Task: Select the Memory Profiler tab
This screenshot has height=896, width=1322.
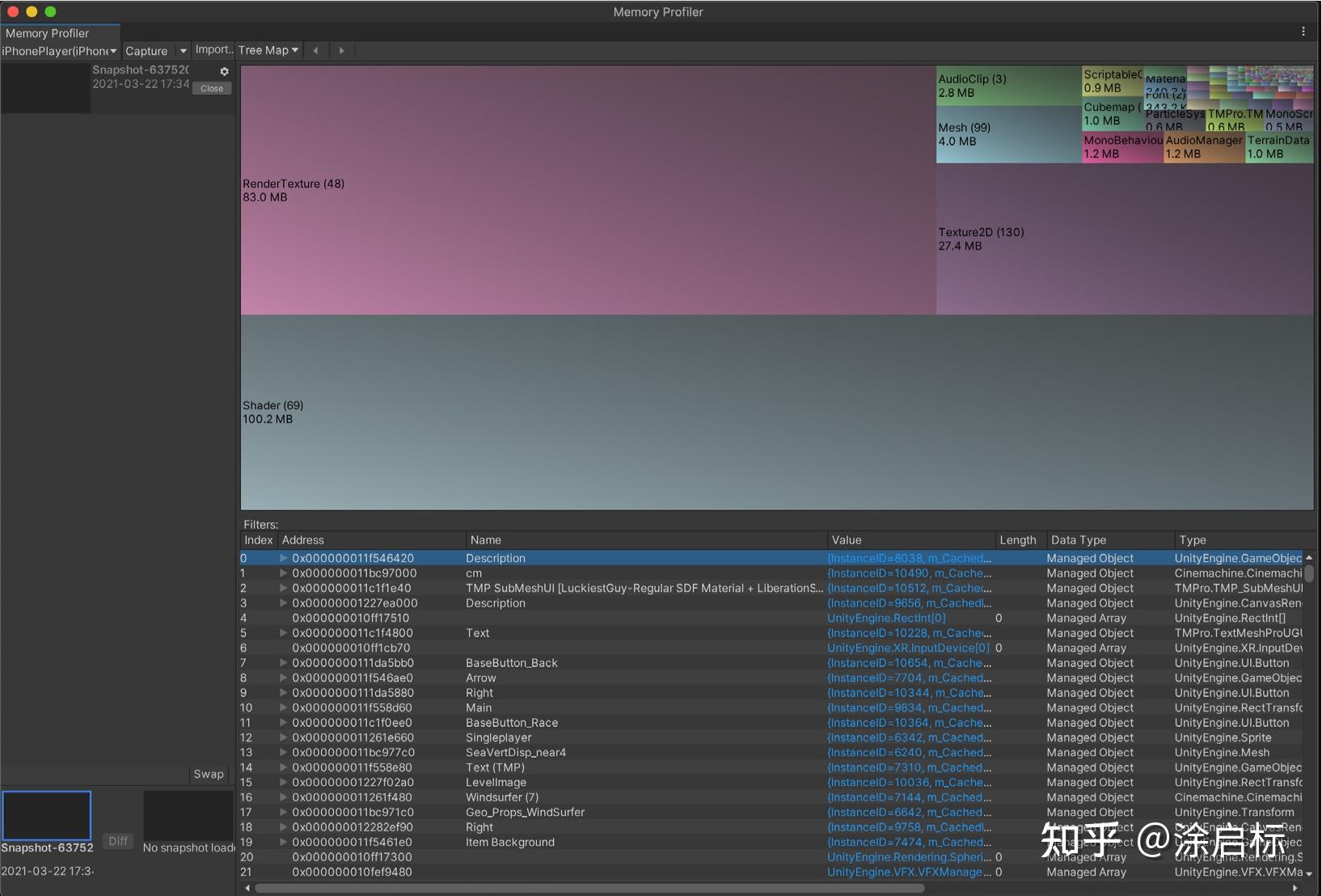Action: point(60,33)
